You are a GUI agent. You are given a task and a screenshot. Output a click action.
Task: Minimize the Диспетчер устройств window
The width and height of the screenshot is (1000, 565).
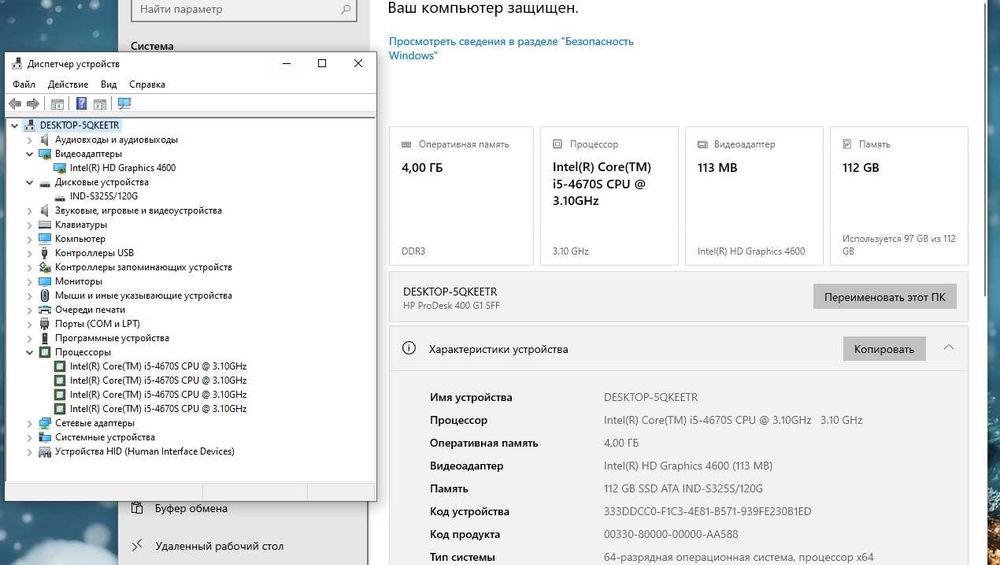[286, 63]
